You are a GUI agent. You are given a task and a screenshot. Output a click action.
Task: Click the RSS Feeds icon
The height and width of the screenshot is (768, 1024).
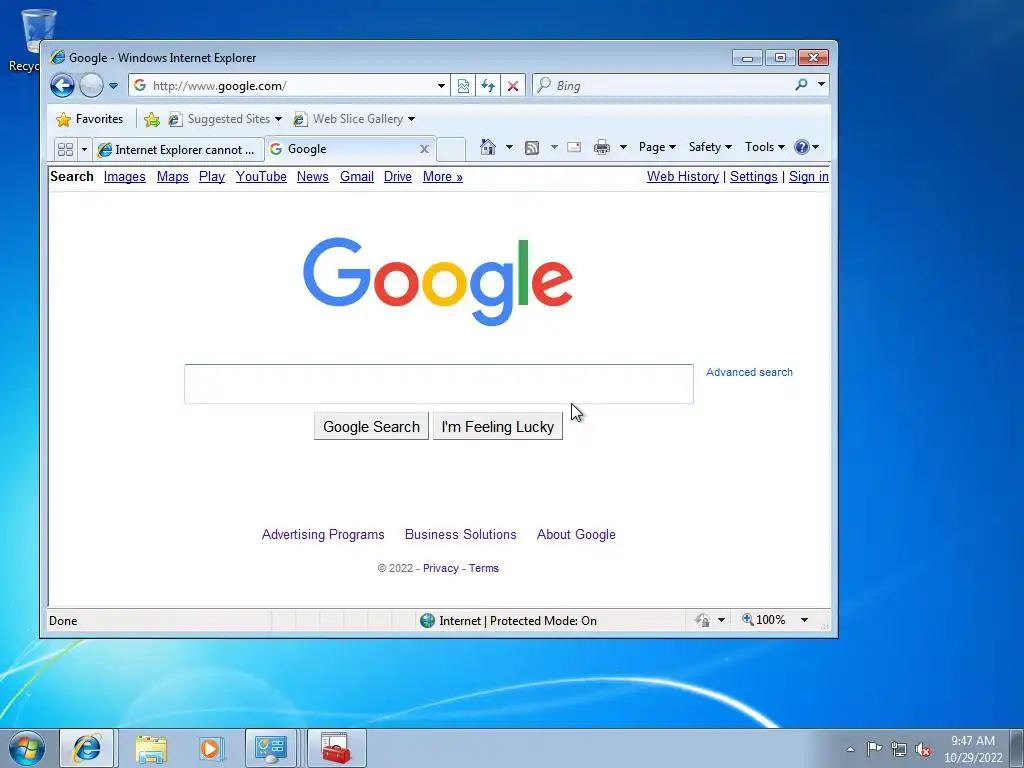[x=532, y=148]
